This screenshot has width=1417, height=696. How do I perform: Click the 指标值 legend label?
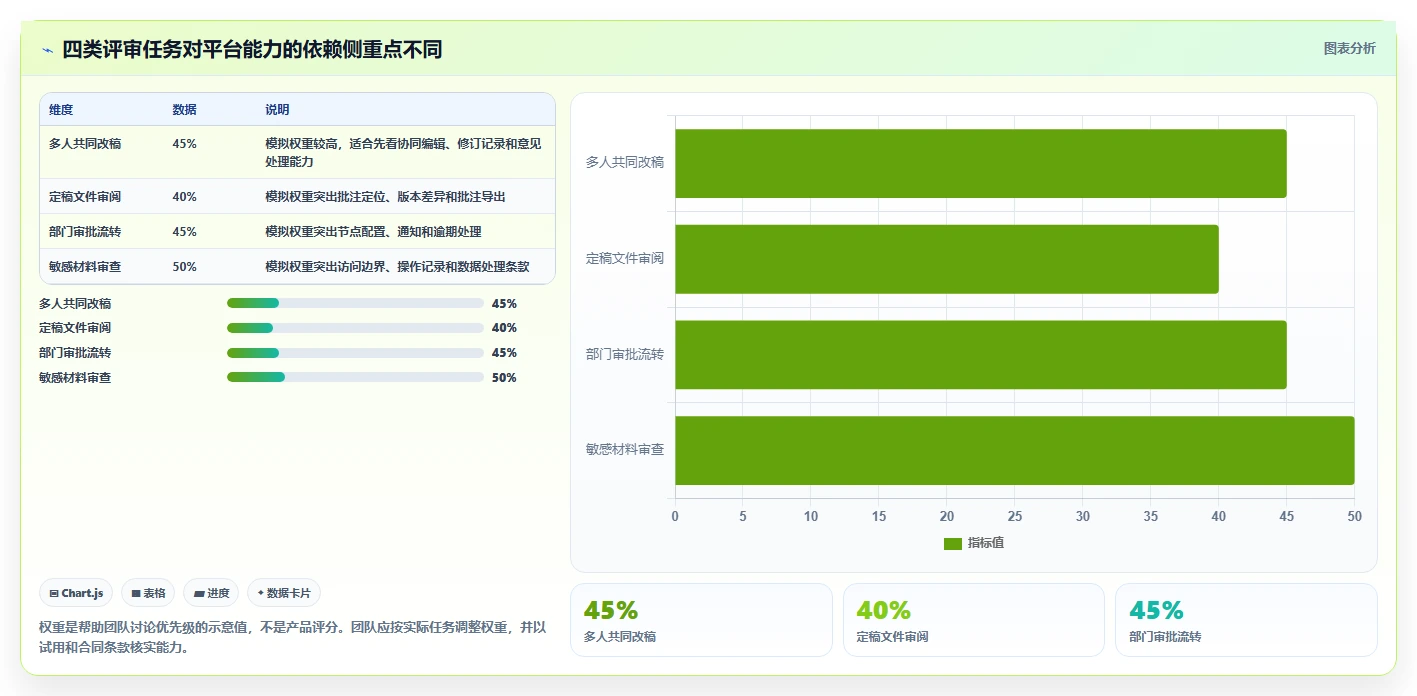[x=986, y=543]
